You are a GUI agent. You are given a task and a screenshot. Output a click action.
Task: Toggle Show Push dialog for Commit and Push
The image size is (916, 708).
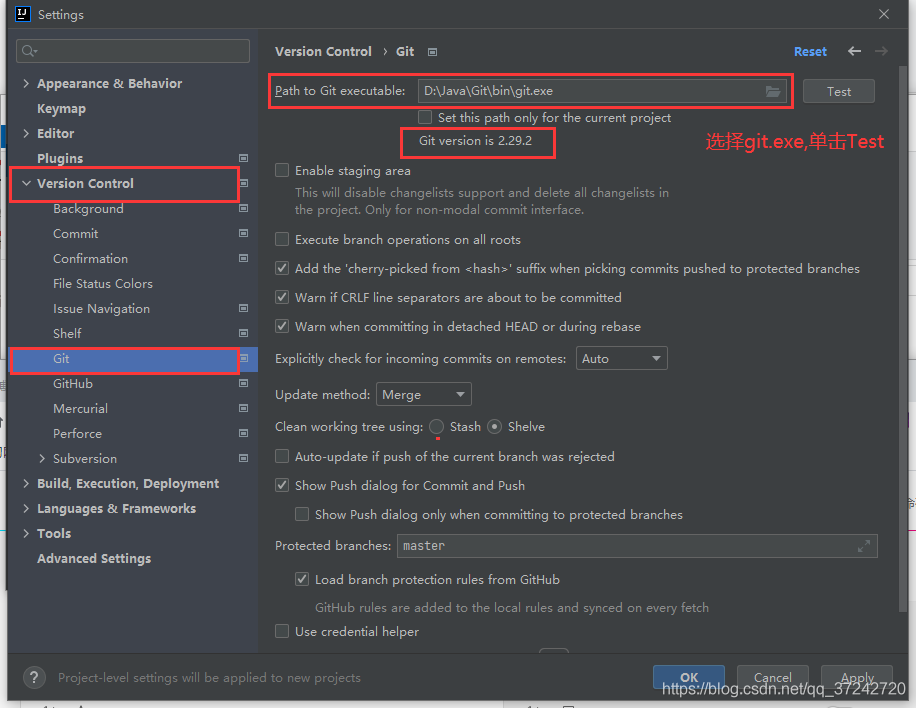[282, 485]
